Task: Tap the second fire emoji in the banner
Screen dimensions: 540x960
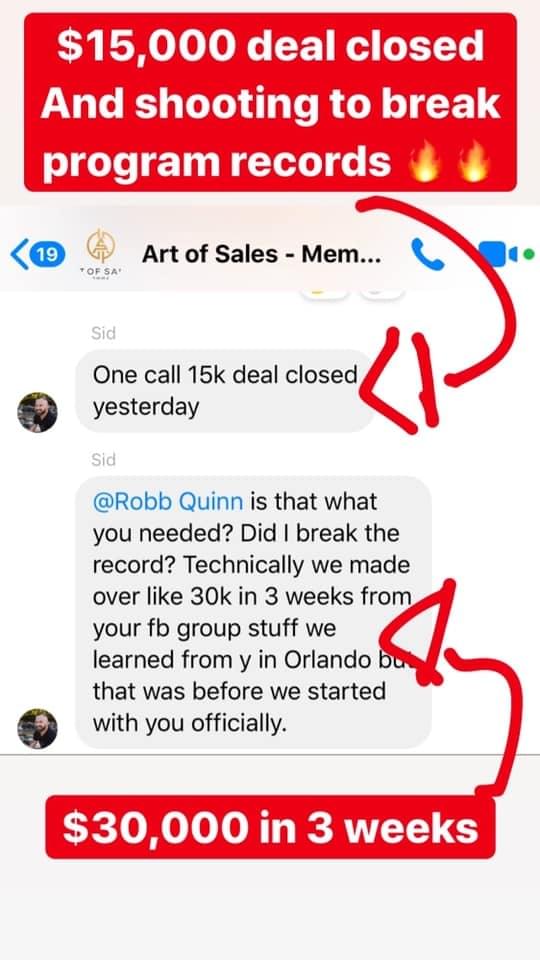Action: [x=474, y=162]
